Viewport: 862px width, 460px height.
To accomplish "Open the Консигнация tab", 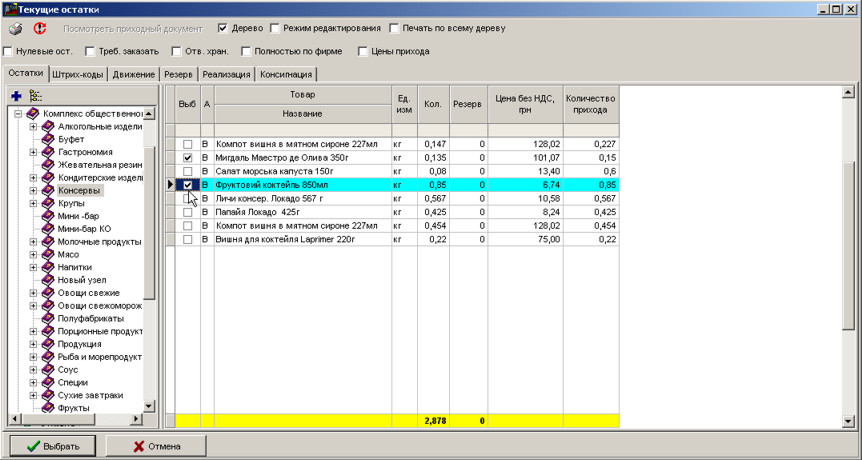I will point(287,74).
